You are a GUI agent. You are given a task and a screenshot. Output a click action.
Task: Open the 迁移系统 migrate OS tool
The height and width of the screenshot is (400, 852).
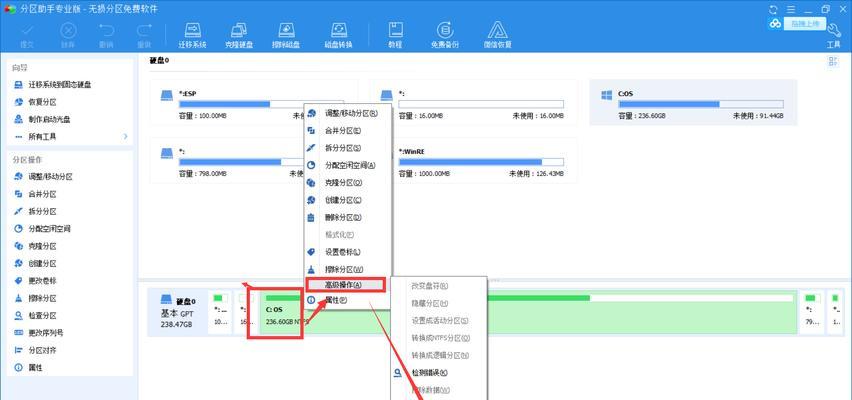[x=192, y=35]
